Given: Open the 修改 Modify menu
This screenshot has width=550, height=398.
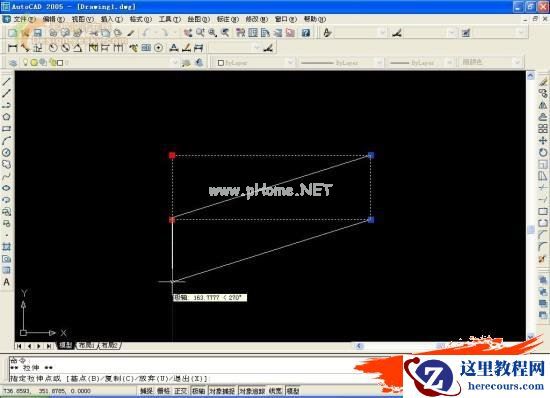Looking at the screenshot, I should tap(256, 19).
